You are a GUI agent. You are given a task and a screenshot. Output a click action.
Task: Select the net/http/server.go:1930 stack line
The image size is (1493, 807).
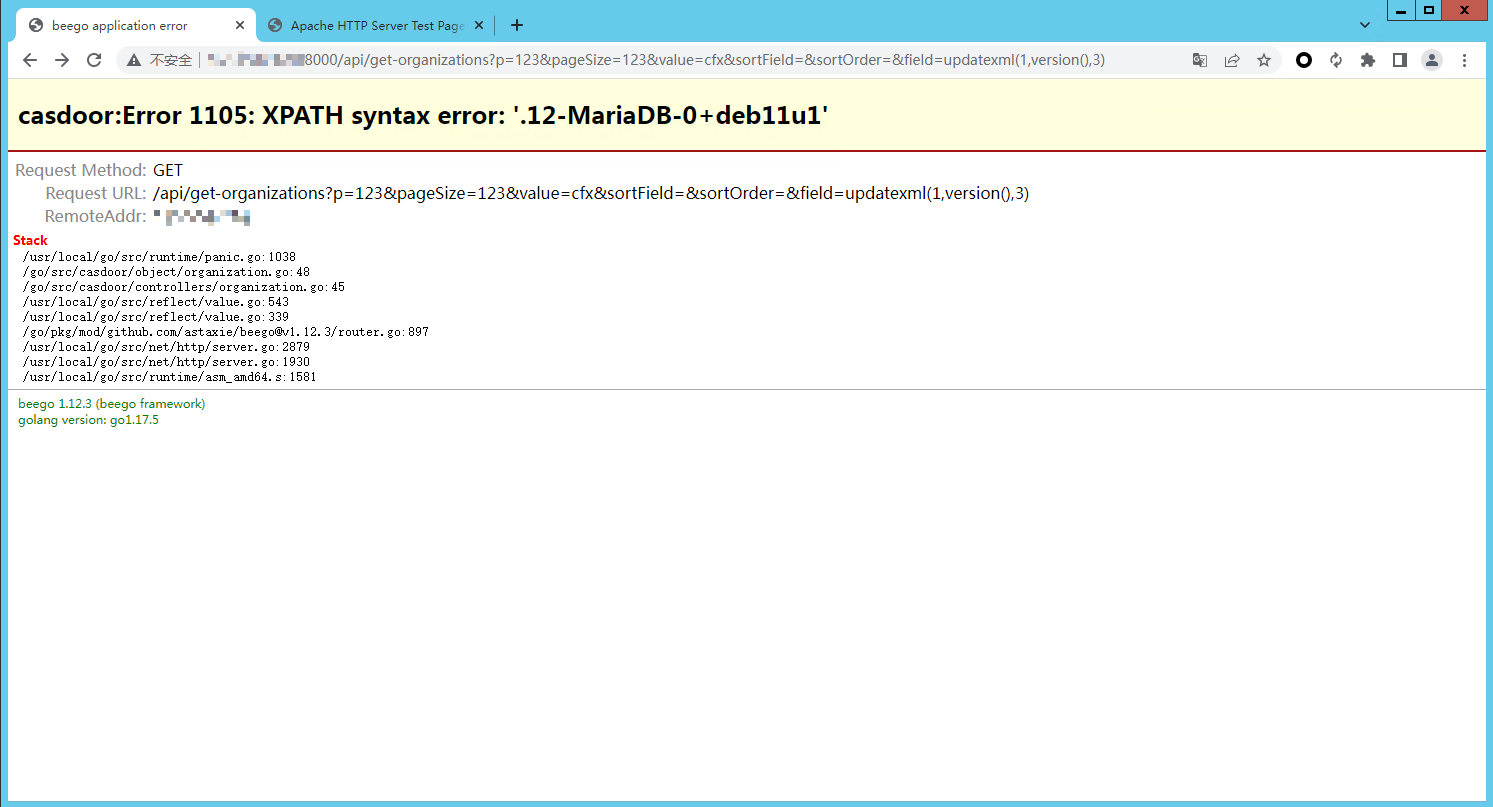tap(166, 362)
